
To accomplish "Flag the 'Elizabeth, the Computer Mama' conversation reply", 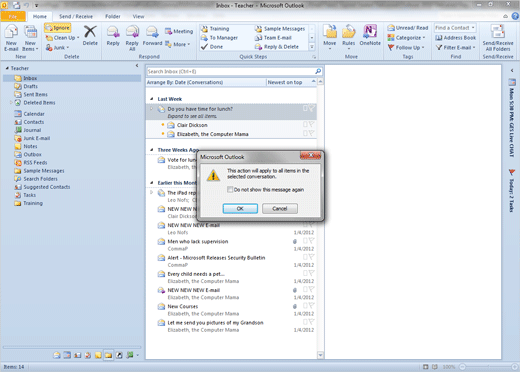I will pos(311,133).
